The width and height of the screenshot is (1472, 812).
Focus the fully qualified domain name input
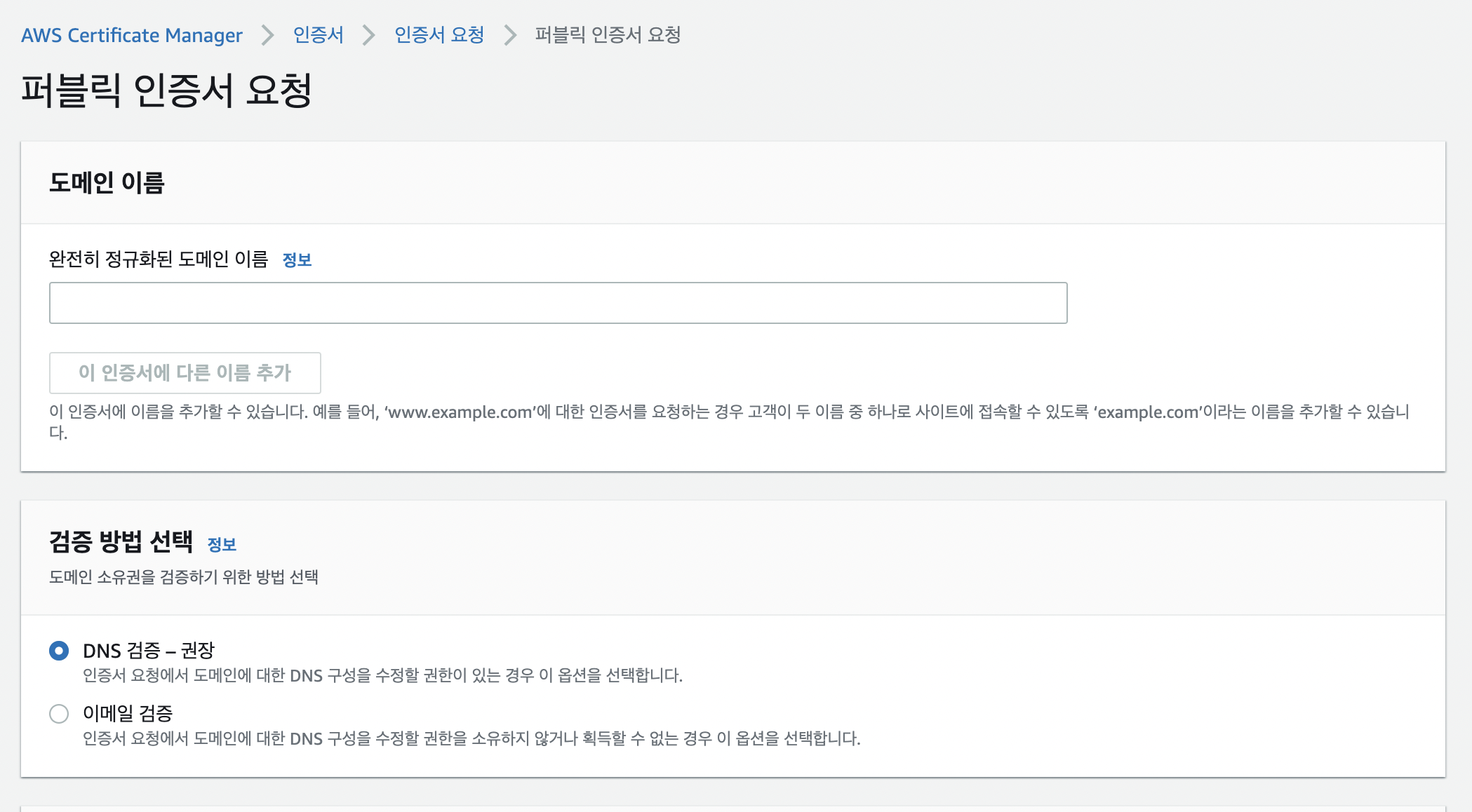click(x=558, y=303)
